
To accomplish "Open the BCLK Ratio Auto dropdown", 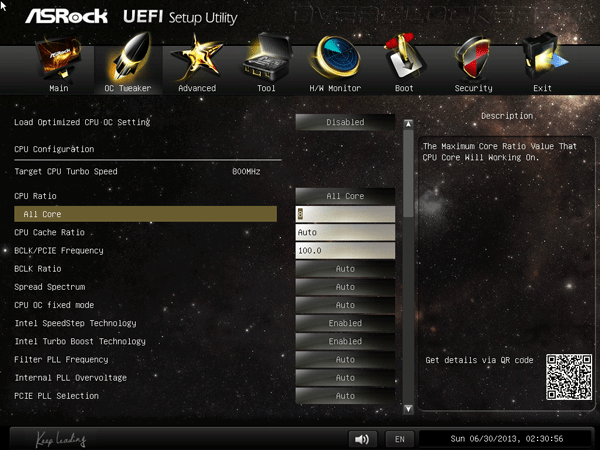I will (345, 269).
